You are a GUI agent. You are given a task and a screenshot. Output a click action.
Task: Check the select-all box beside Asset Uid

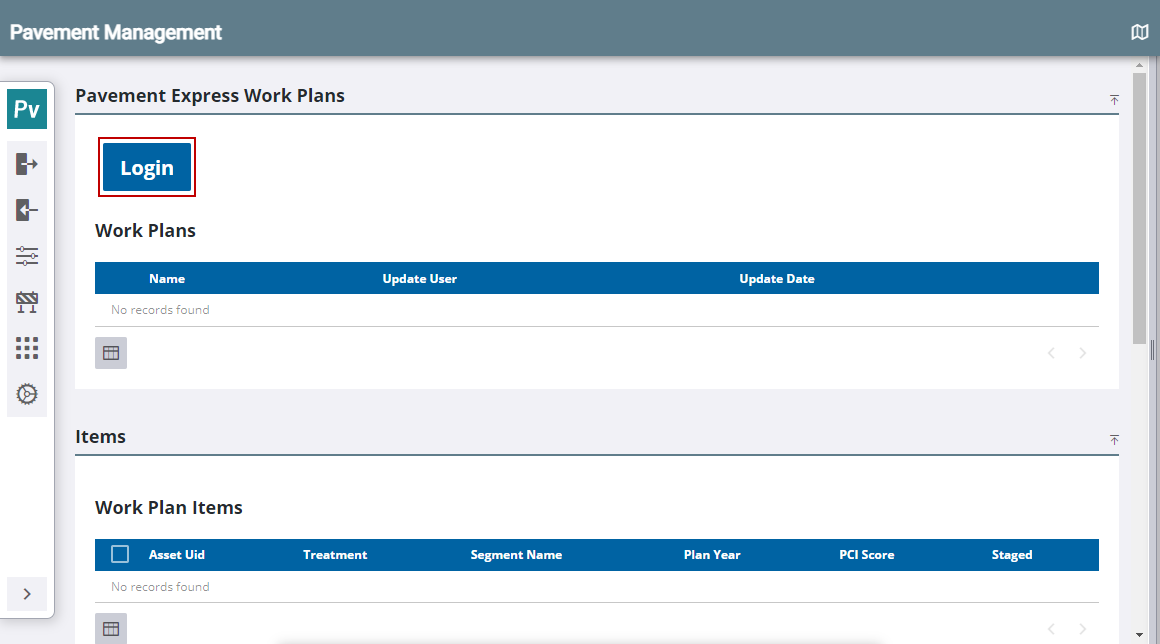tap(120, 554)
